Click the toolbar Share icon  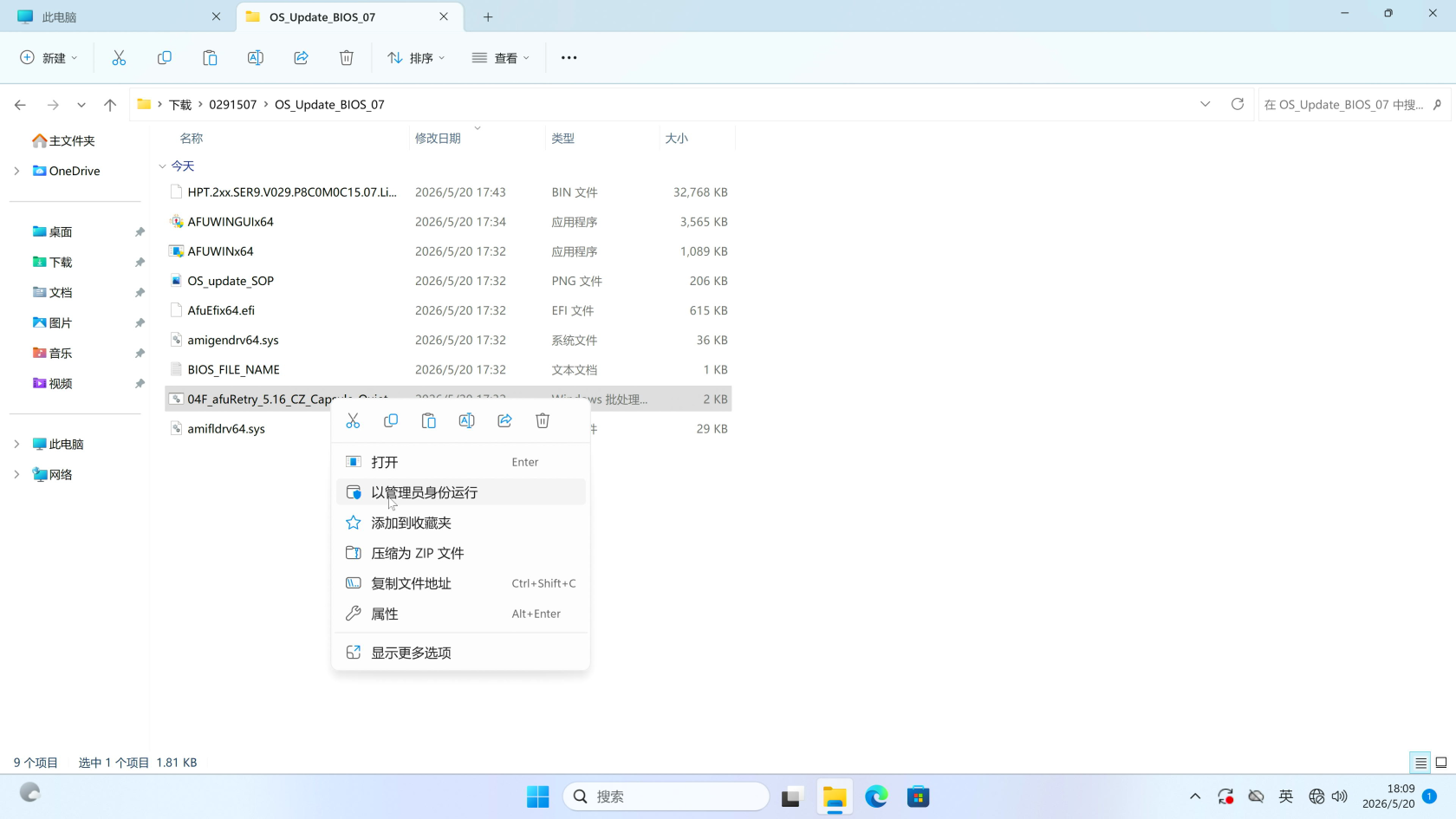tap(301, 58)
